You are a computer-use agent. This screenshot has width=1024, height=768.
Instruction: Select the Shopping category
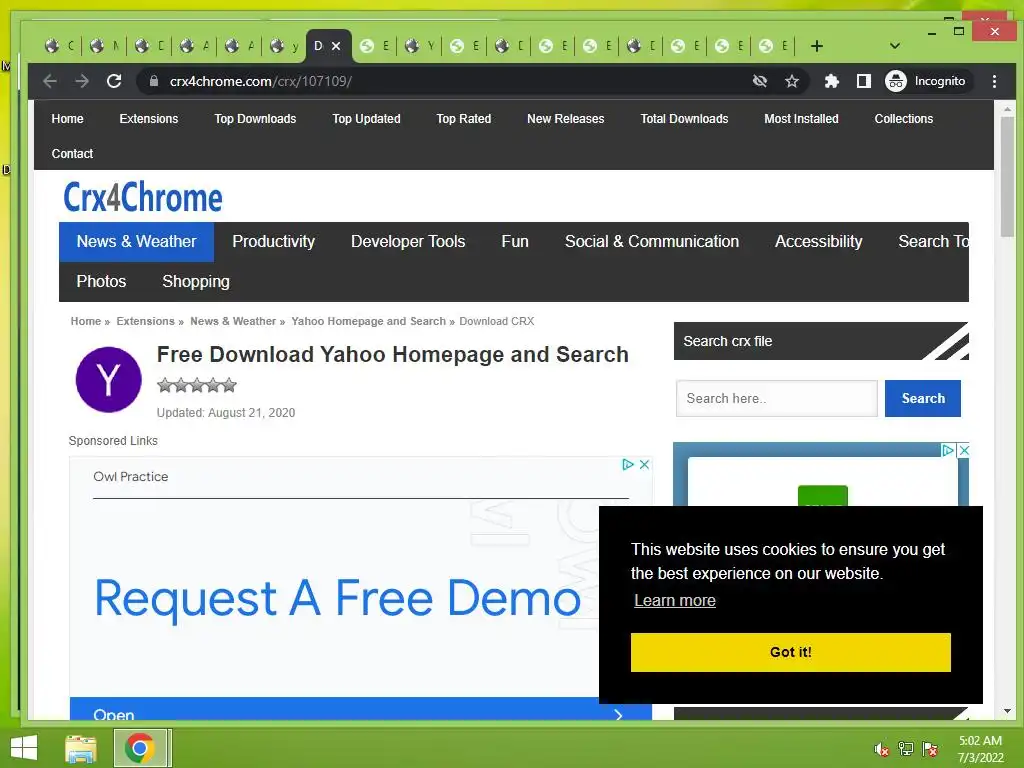pos(196,281)
